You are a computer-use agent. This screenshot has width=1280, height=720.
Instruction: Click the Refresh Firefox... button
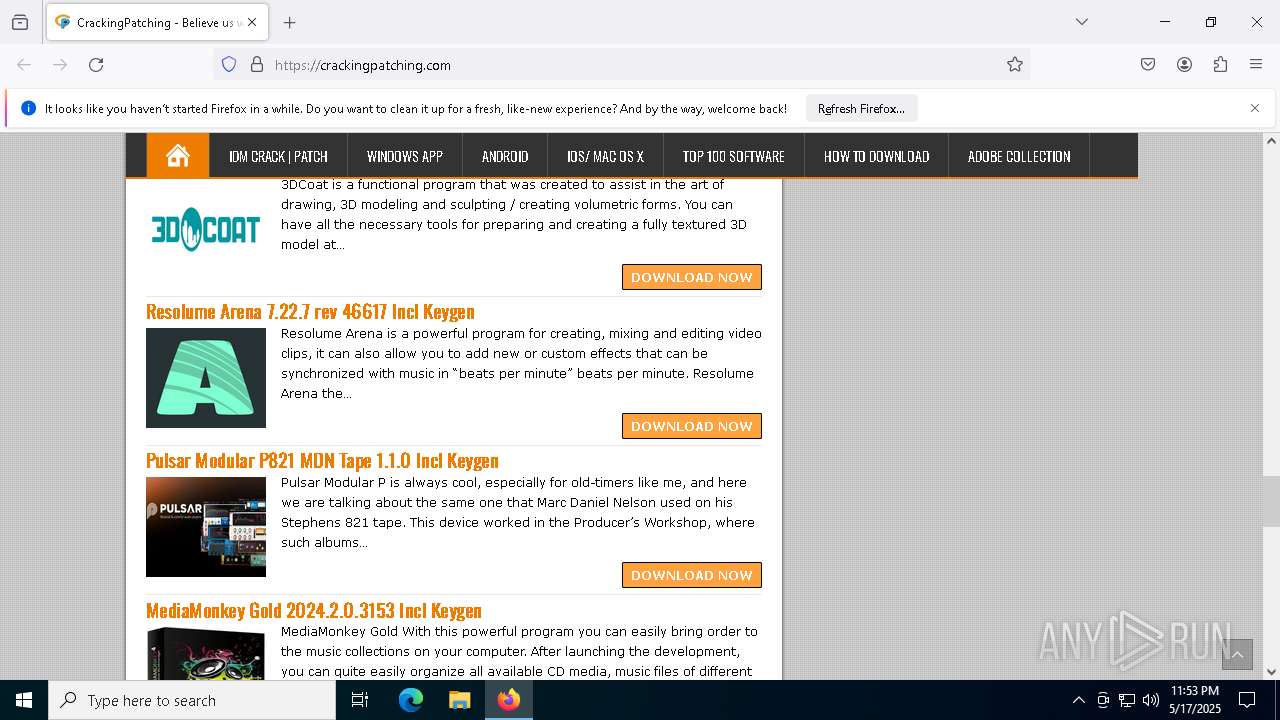[861, 108]
